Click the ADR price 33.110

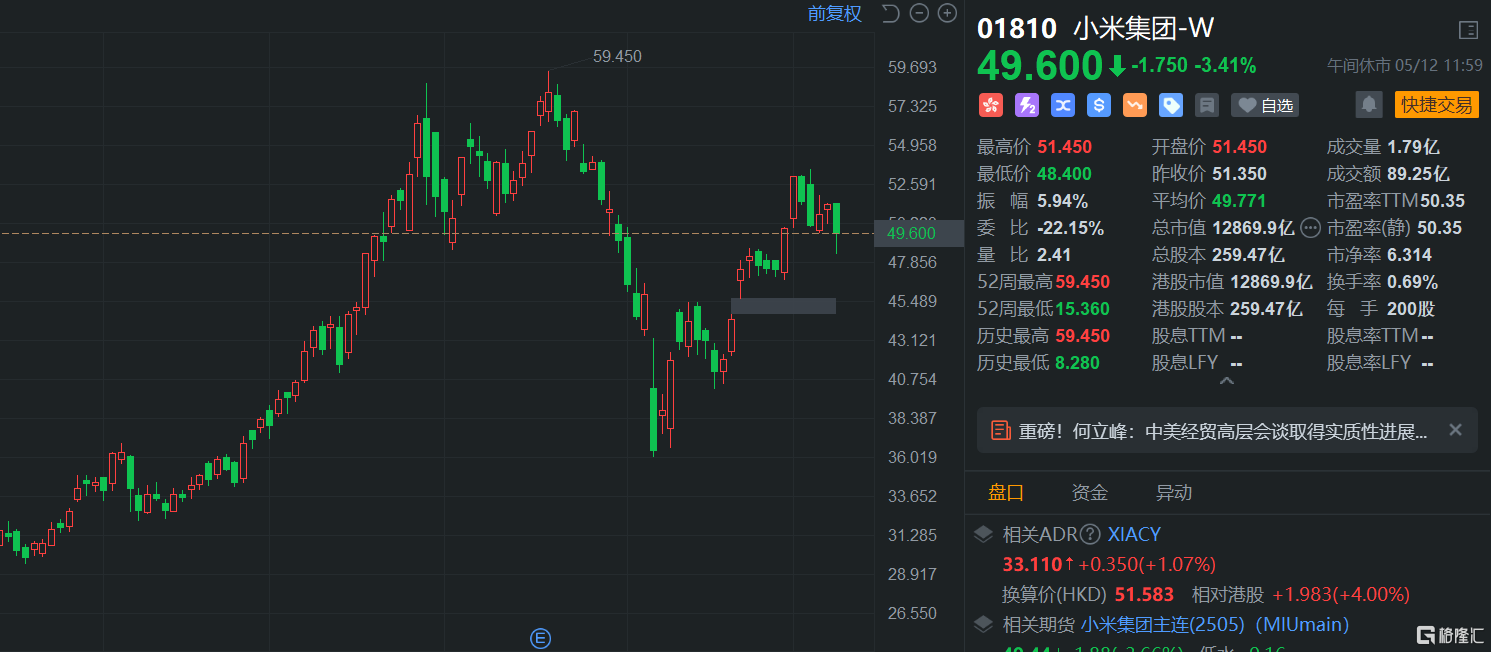(1032, 564)
